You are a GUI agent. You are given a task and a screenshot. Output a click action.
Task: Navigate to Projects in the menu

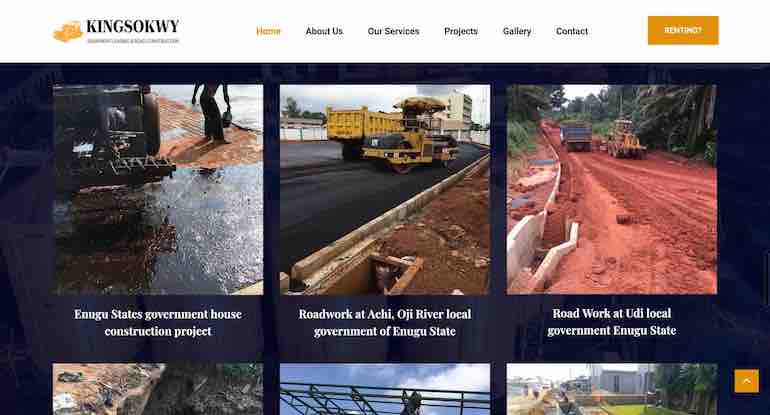(461, 31)
